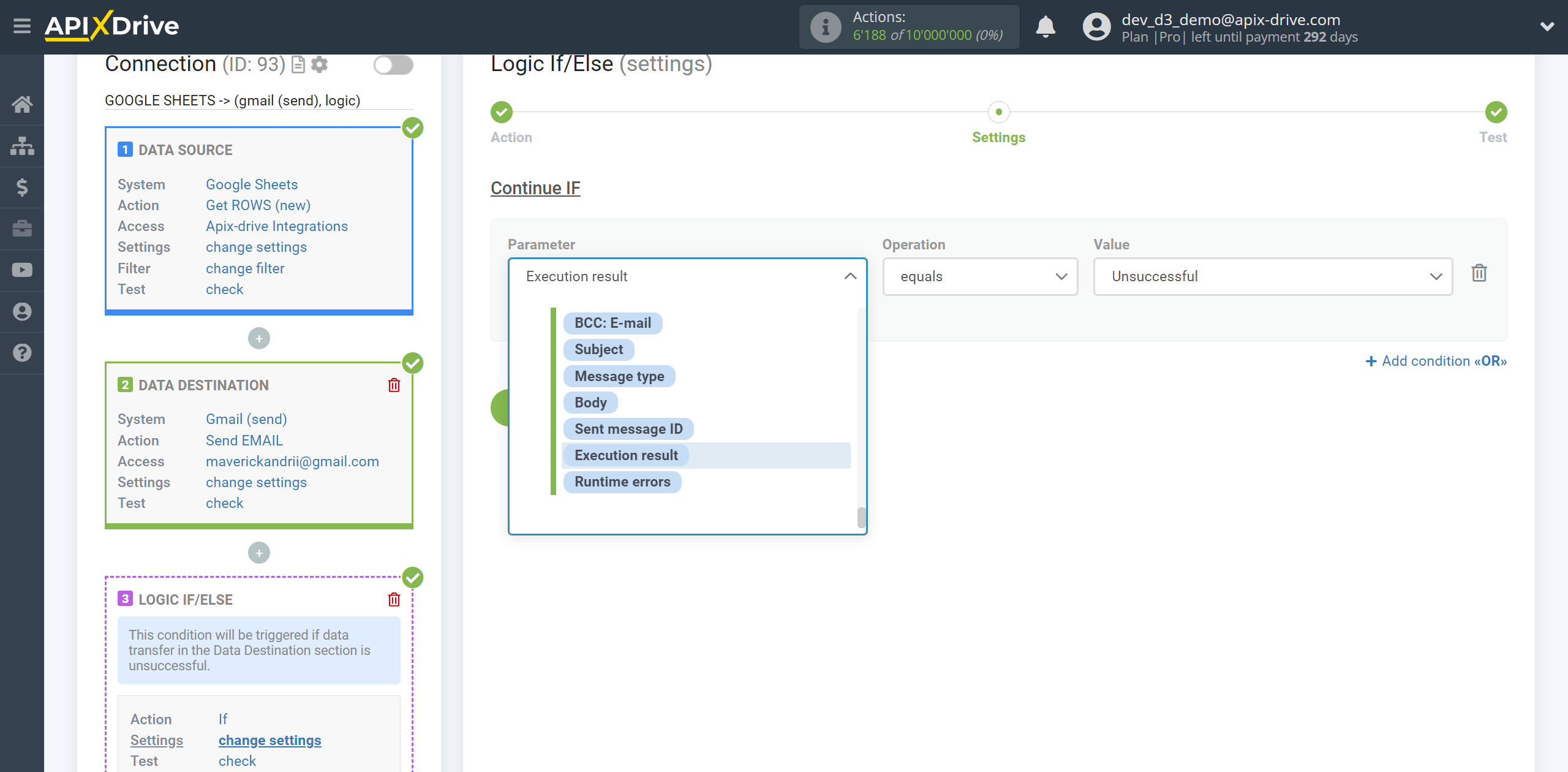Open the connection settings gear icon
The height and width of the screenshot is (772, 1568).
(x=319, y=64)
